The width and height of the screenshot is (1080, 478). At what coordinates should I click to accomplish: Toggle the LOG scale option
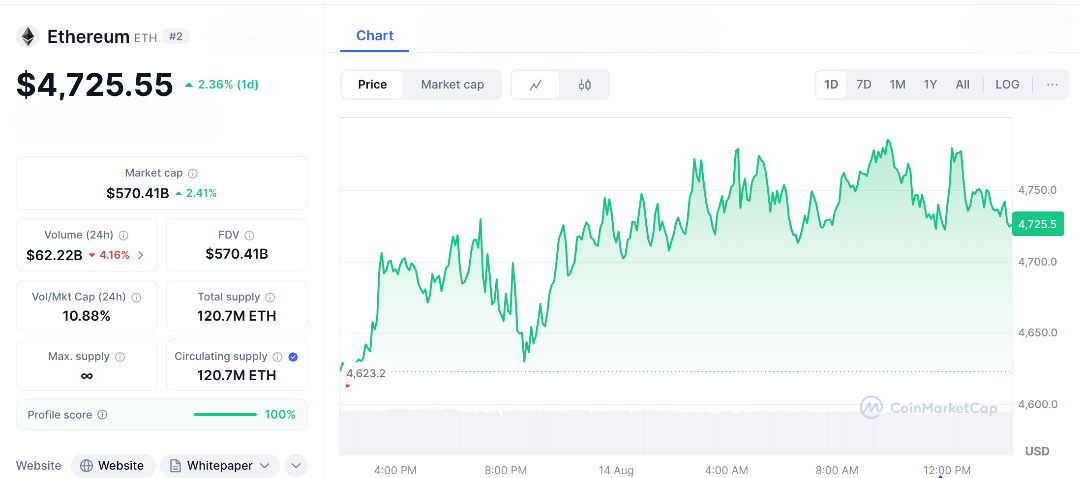point(1007,85)
